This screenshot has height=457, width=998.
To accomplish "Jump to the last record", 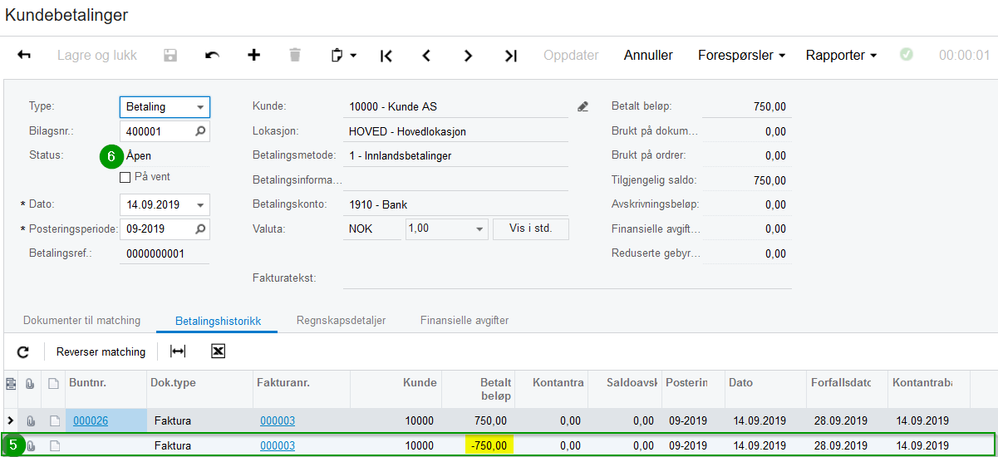I will pos(510,56).
